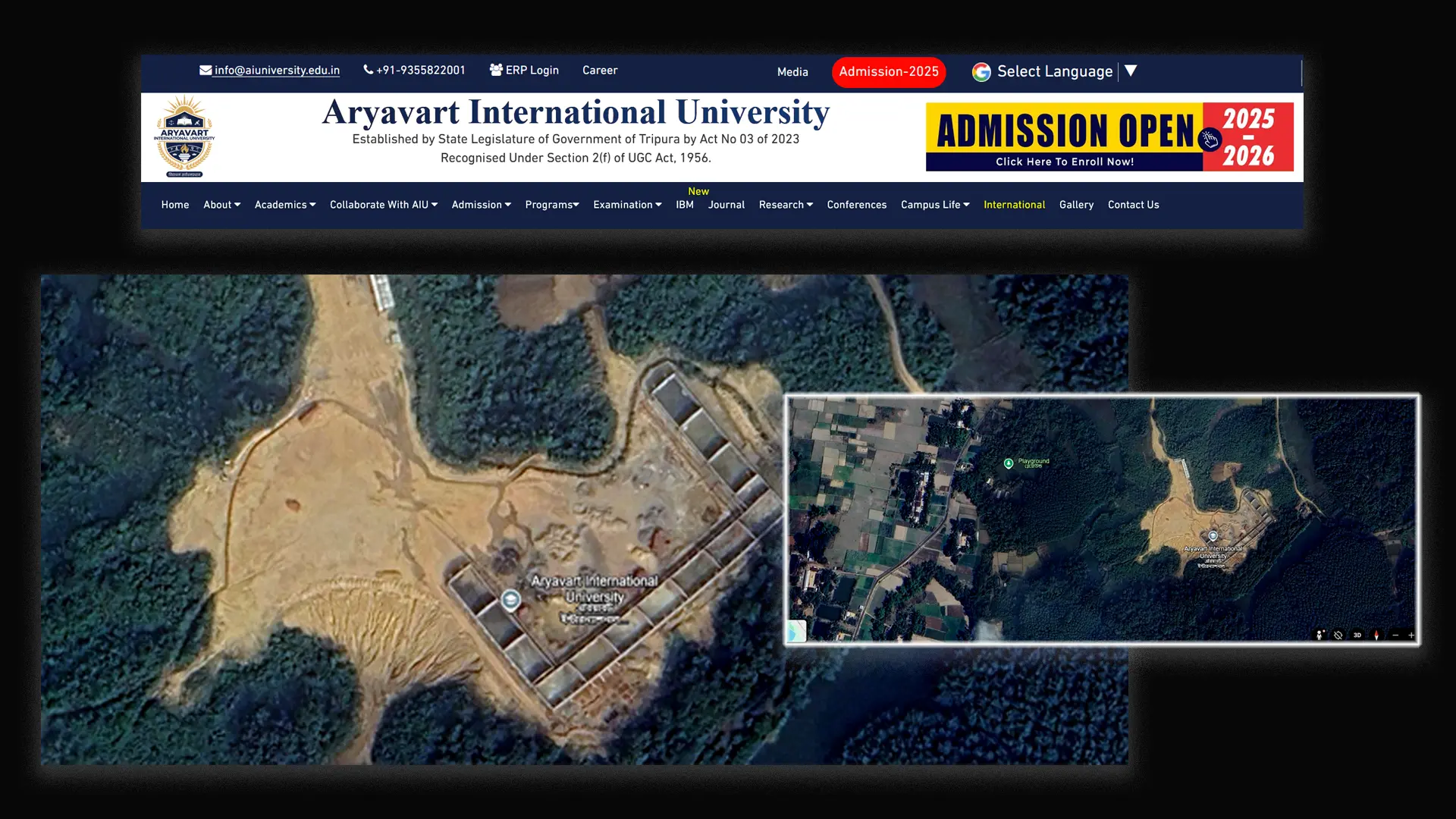Image resolution: width=1456 pixels, height=819 pixels.
Task: Zoom in with the map plus button
Action: click(x=1411, y=635)
